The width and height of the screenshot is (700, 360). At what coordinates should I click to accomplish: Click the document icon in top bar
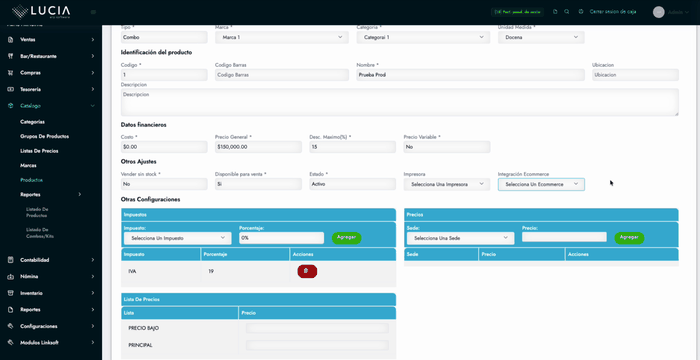tap(555, 12)
